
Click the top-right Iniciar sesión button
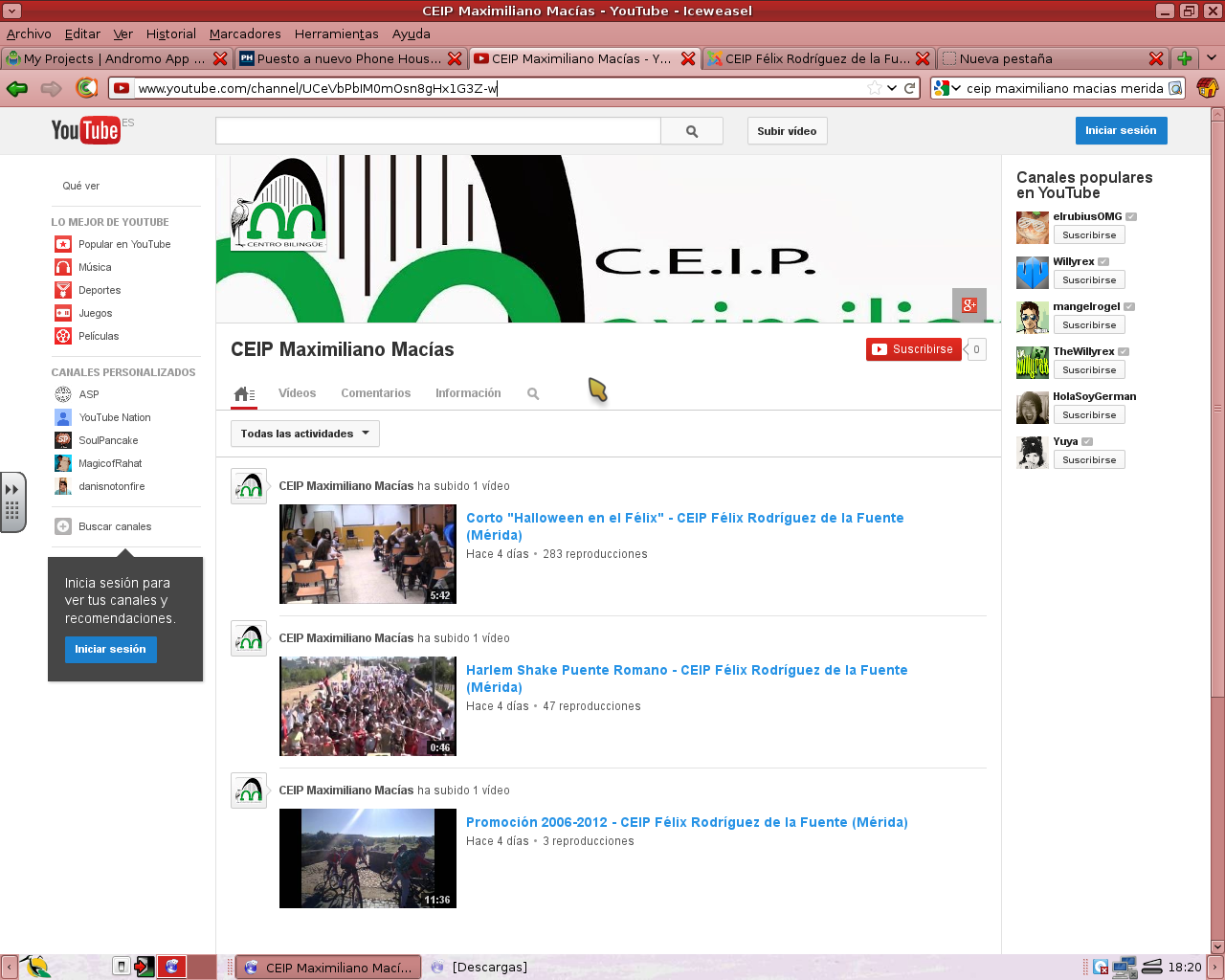pos(1121,130)
